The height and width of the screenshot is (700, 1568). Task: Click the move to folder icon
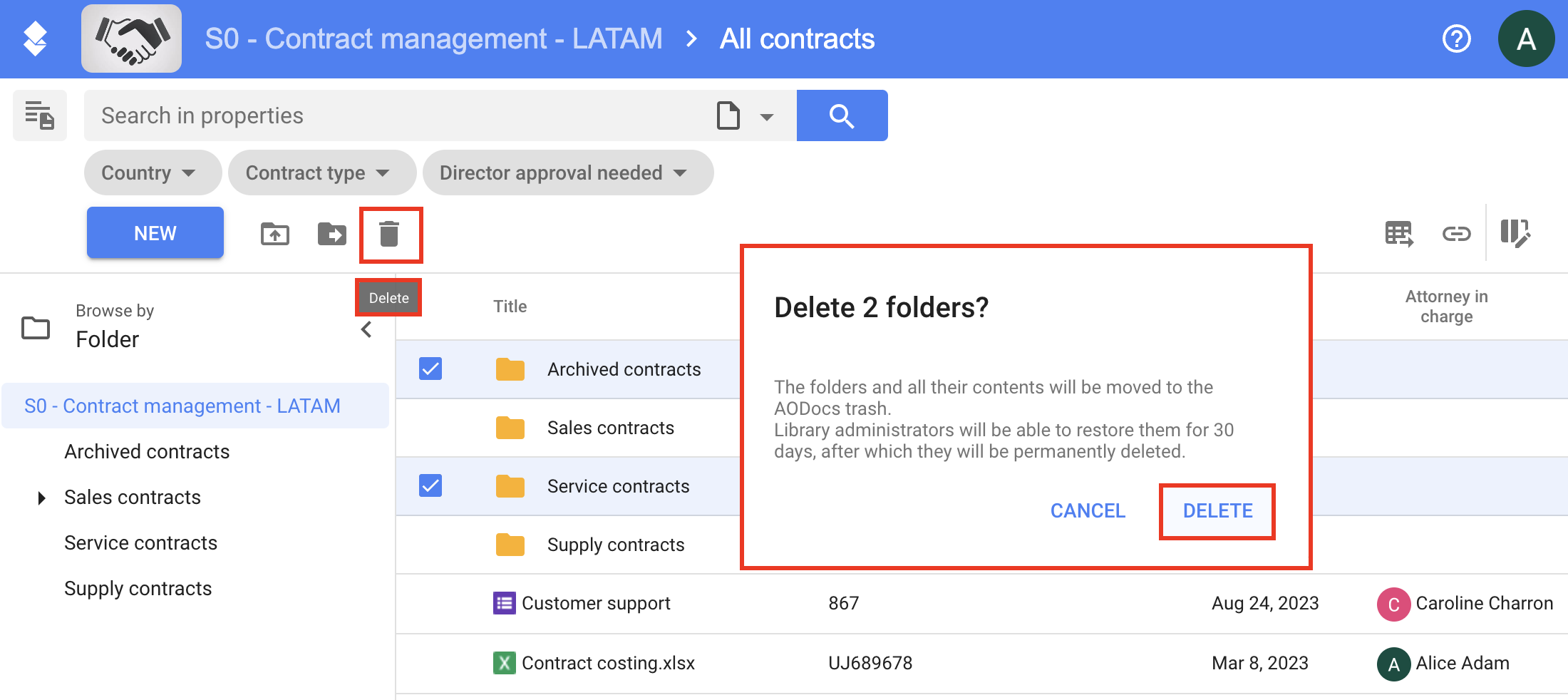coord(331,234)
